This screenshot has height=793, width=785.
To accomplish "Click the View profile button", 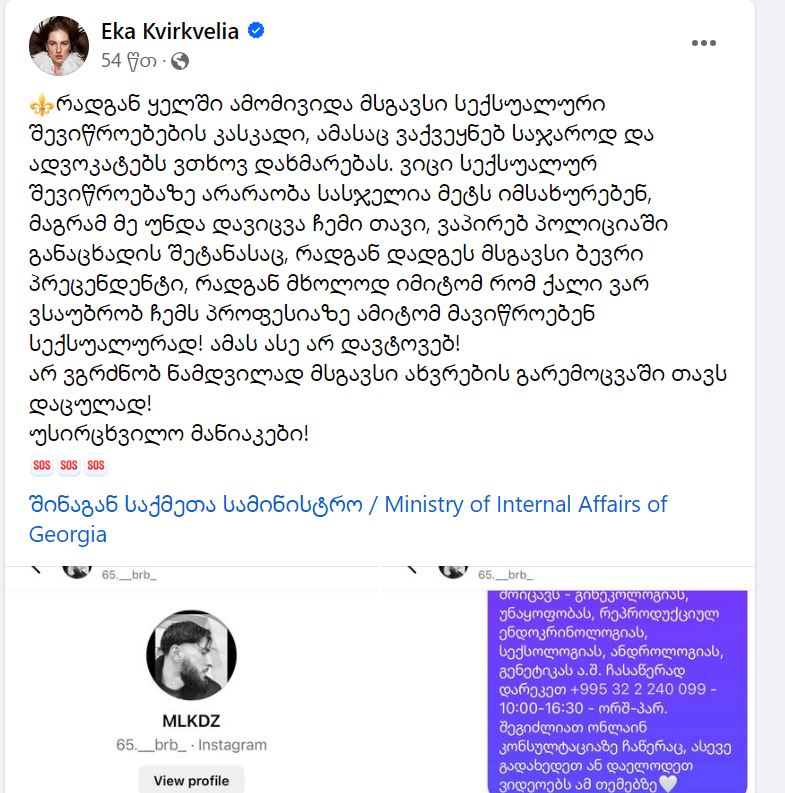I will 191,780.
